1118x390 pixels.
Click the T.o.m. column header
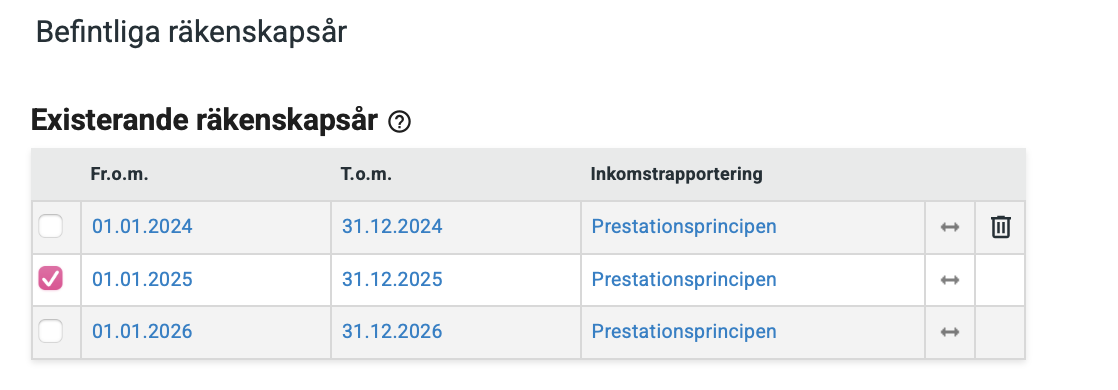point(366,175)
